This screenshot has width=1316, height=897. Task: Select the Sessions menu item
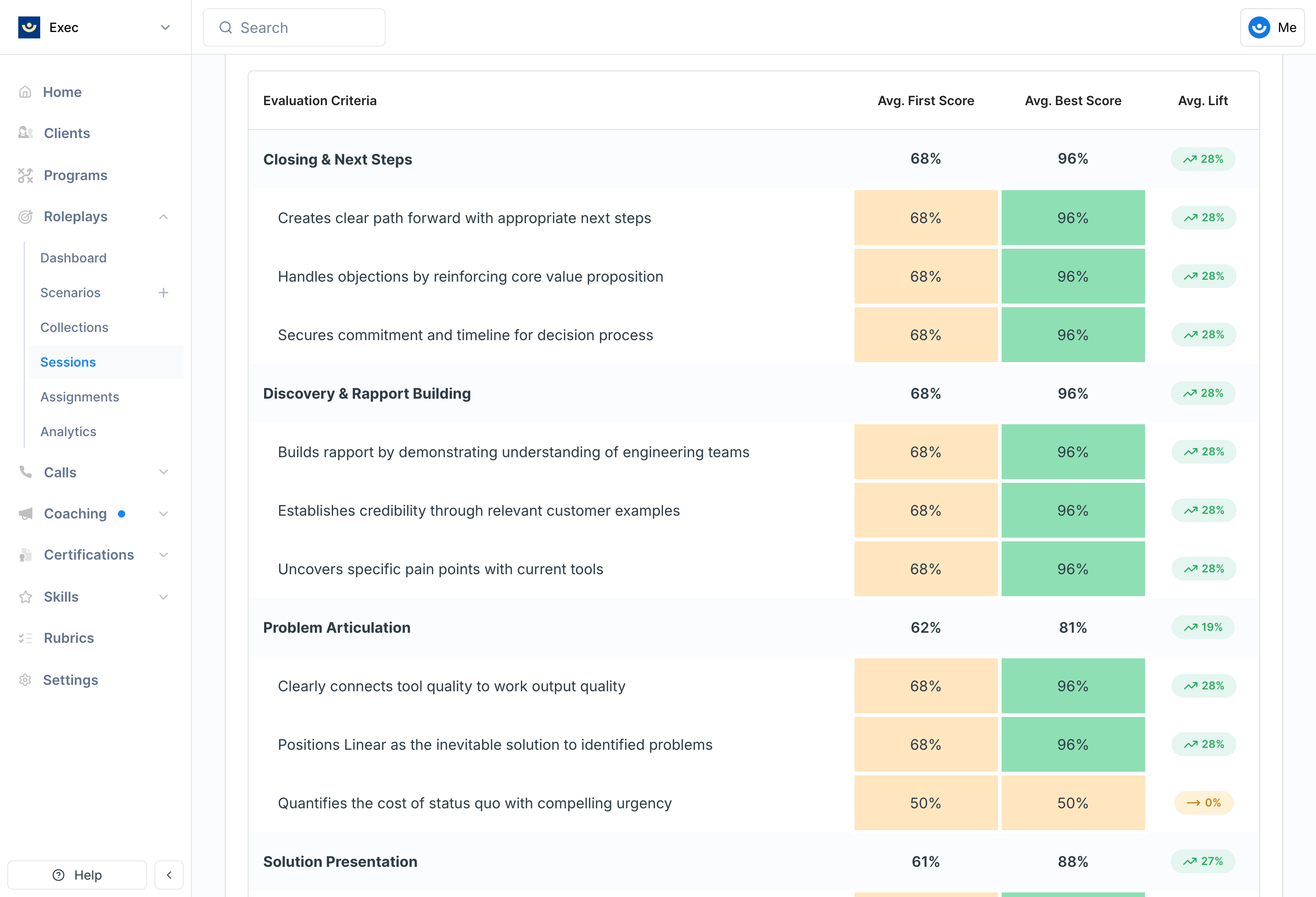[x=106, y=362]
